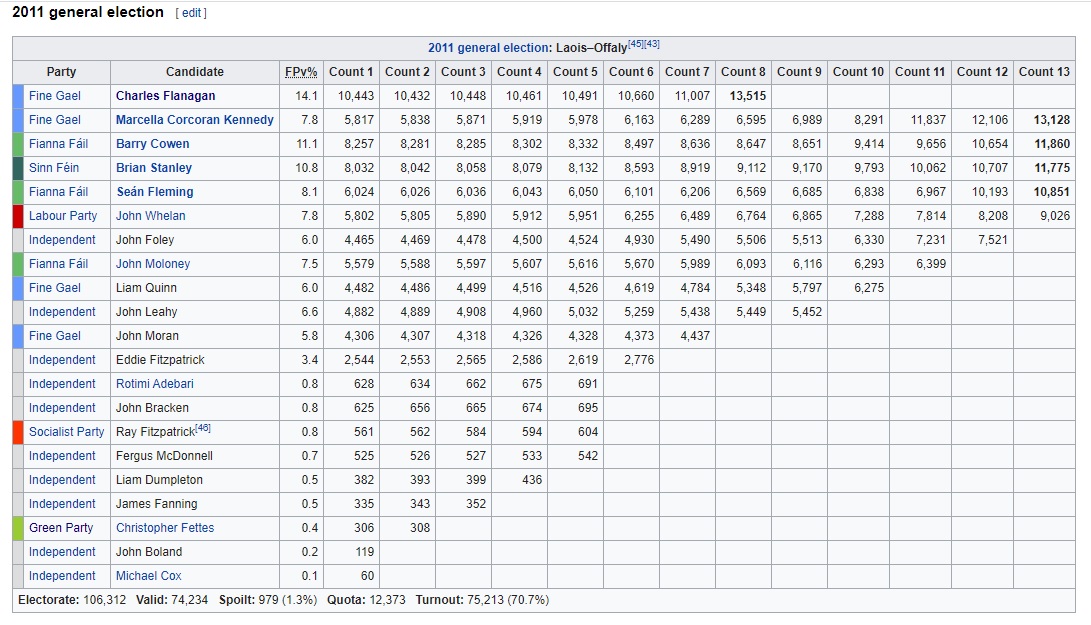The height and width of the screenshot is (625, 1091).
Task: Open Independent link in James Fanning's row
Action: tap(62, 504)
